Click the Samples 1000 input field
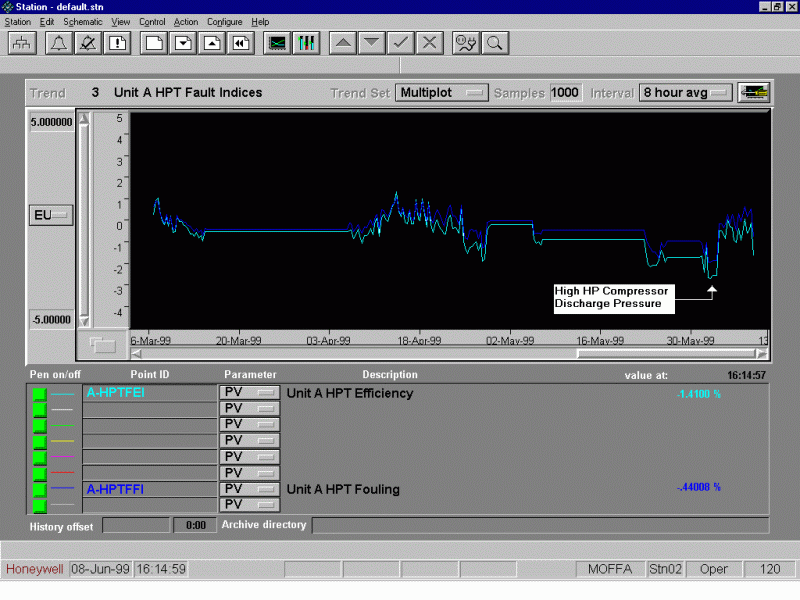The image size is (800, 600). pyautogui.click(x=565, y=93)
